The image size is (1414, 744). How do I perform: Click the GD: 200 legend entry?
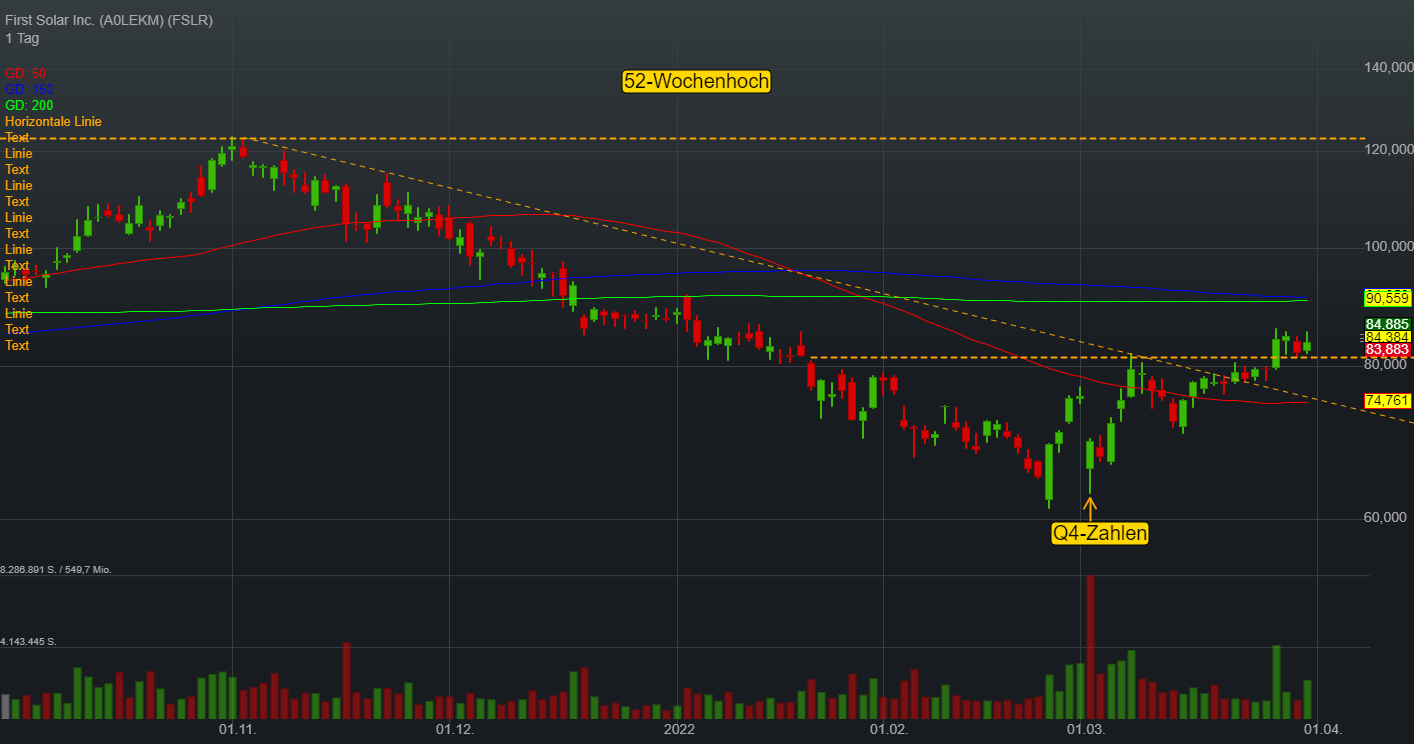click(29, 105)
